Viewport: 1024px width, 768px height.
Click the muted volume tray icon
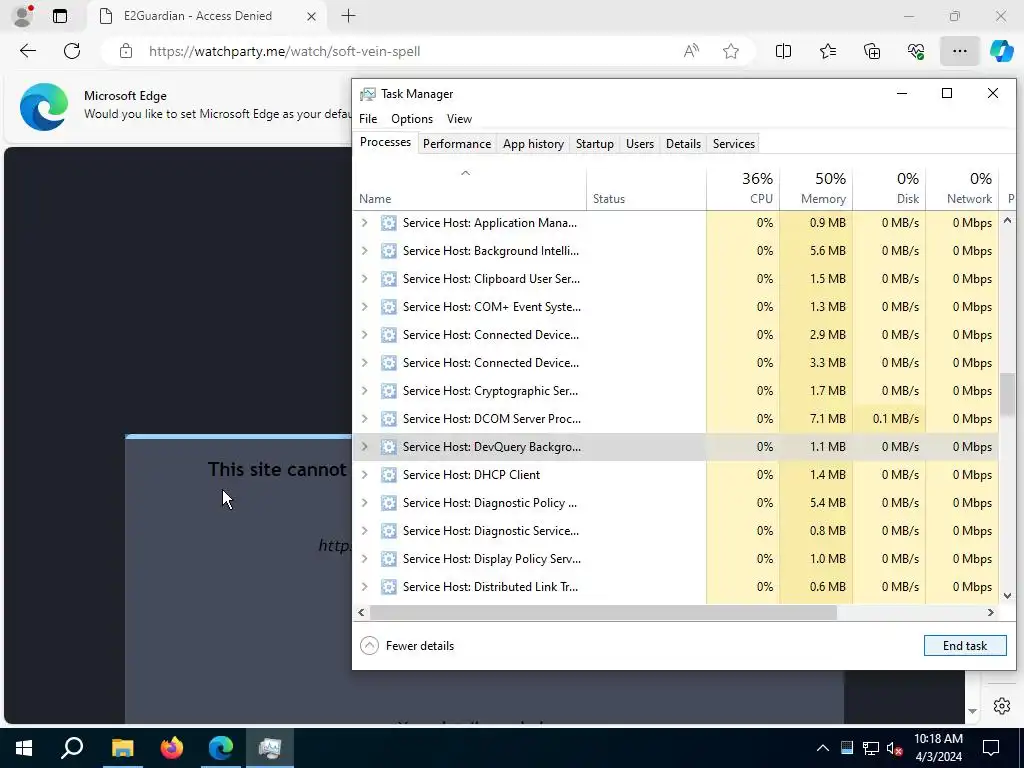click(x=895, y=748)
